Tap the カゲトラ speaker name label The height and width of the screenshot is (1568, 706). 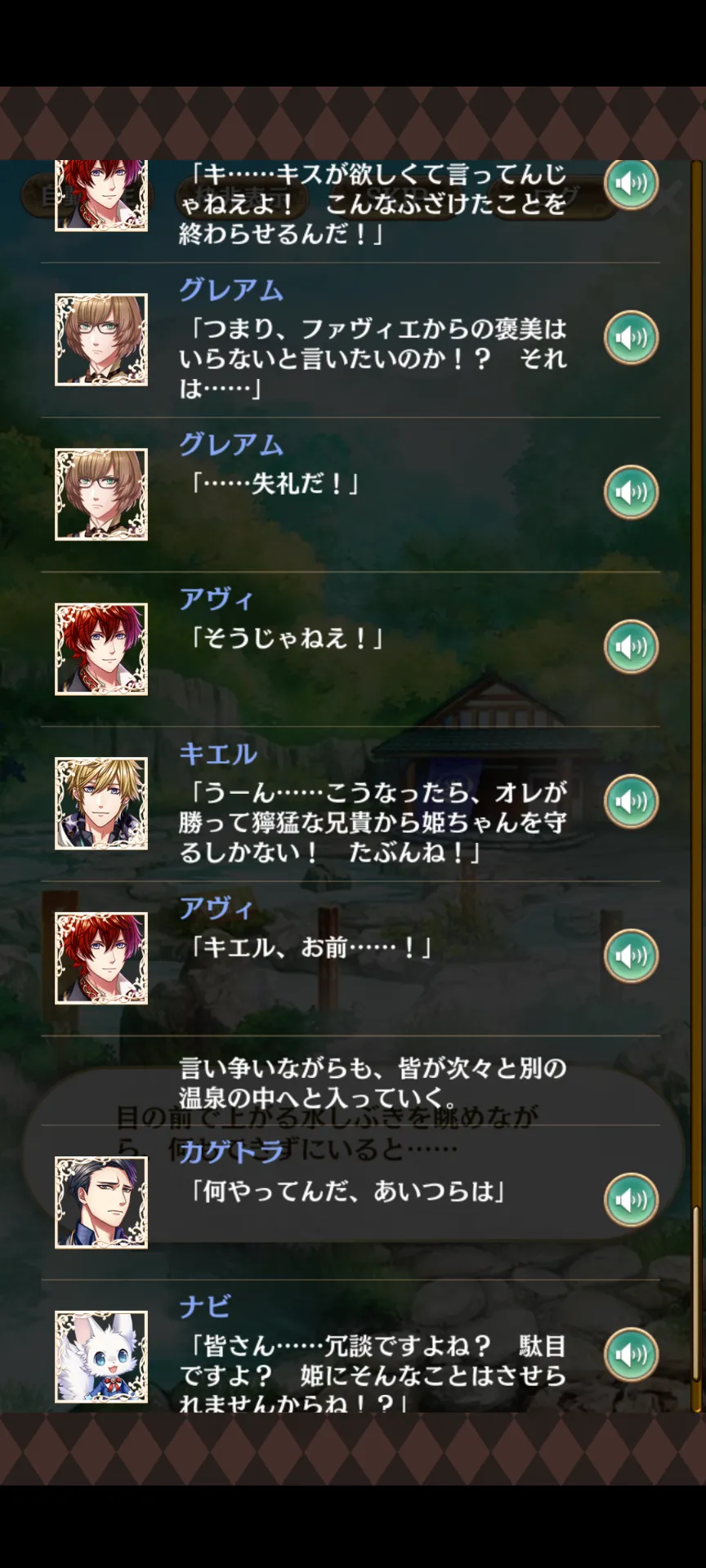click(231, 1151)
